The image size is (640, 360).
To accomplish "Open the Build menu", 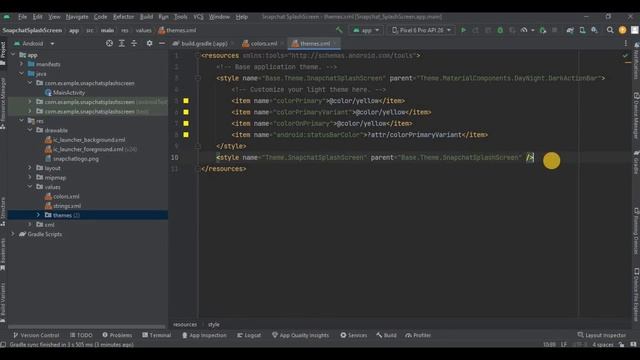I will (x=146, y=17).
